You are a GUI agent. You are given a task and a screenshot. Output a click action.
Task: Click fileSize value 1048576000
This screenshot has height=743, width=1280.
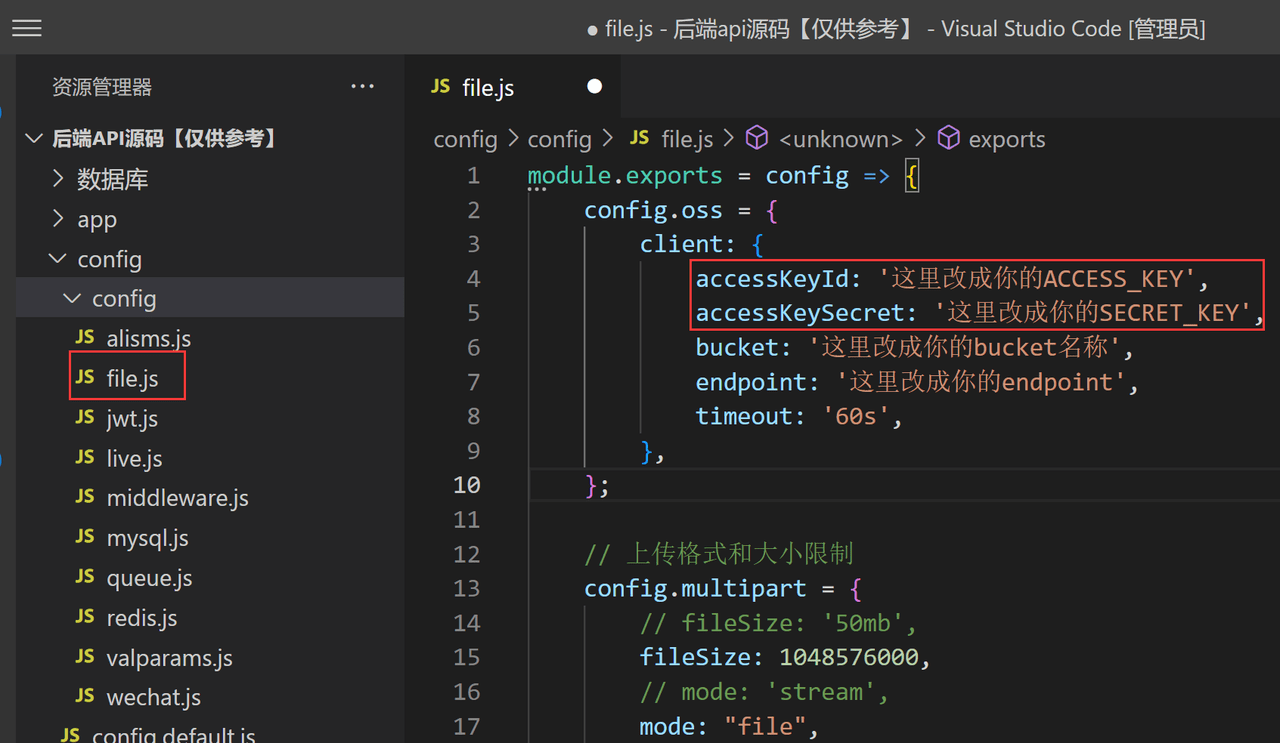[x=849, y=657]
